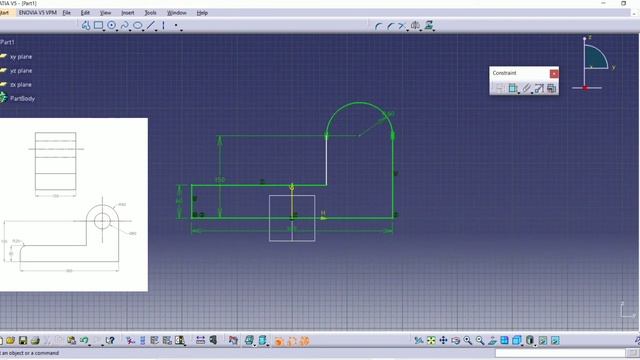Open the File menu
This screenshot has height=360, width=640.
[67, 13]
